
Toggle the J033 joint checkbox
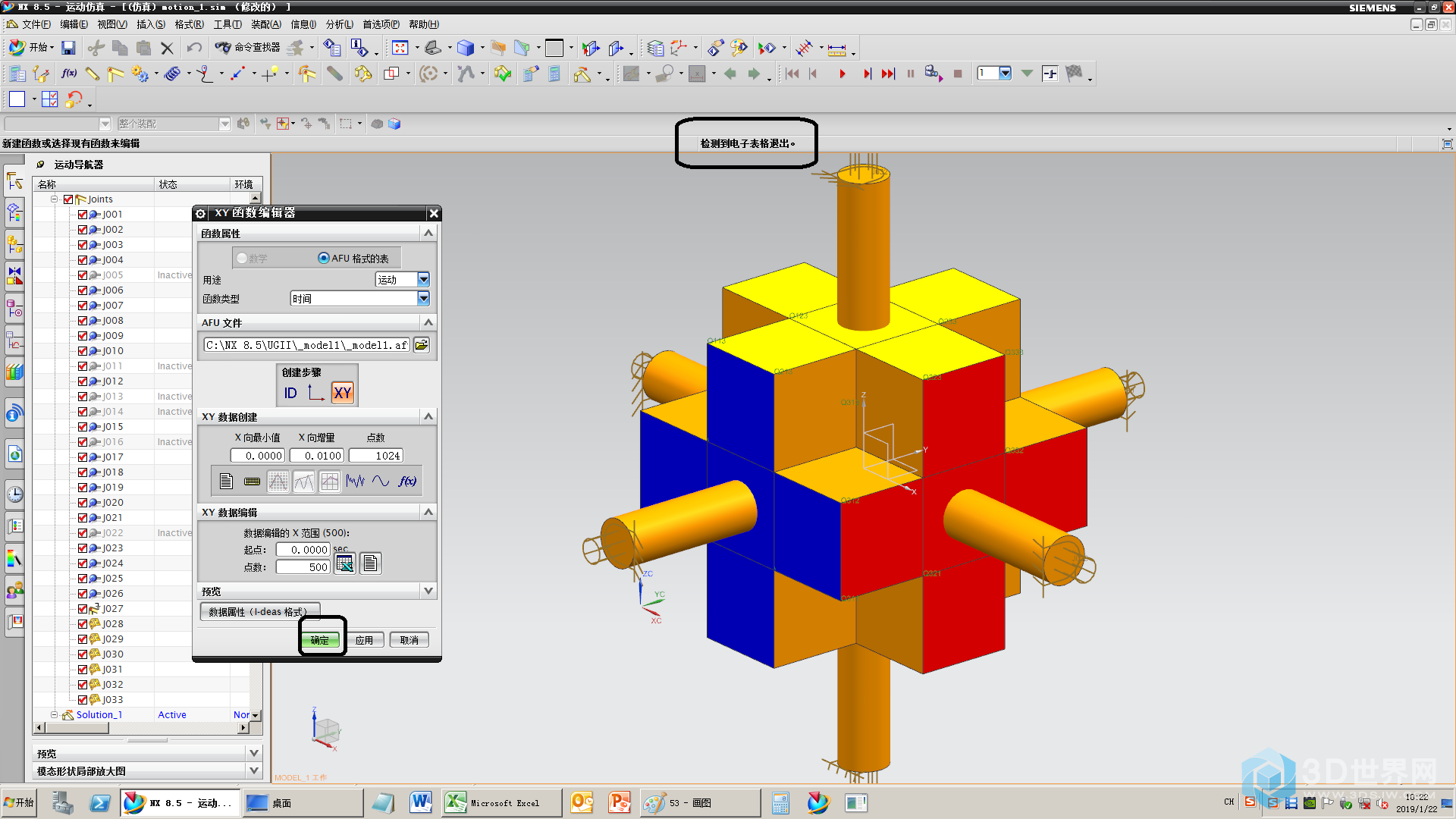[x=83, y=700]
